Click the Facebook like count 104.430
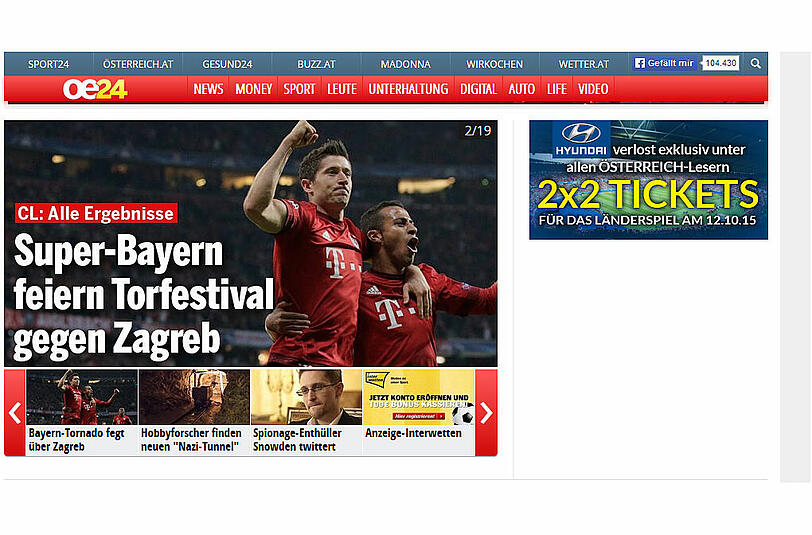812x535 pixels. 720,63
